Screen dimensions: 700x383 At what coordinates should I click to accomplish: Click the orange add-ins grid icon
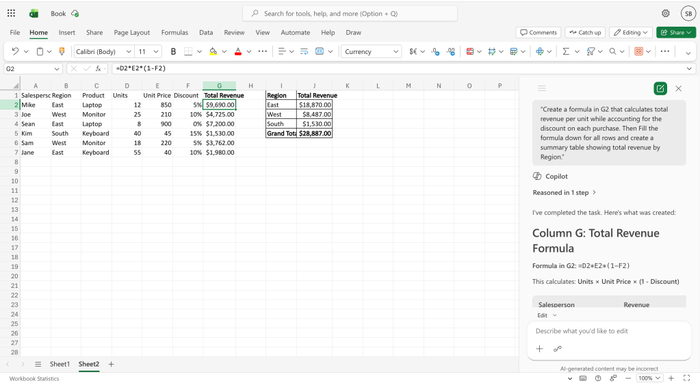639,51
